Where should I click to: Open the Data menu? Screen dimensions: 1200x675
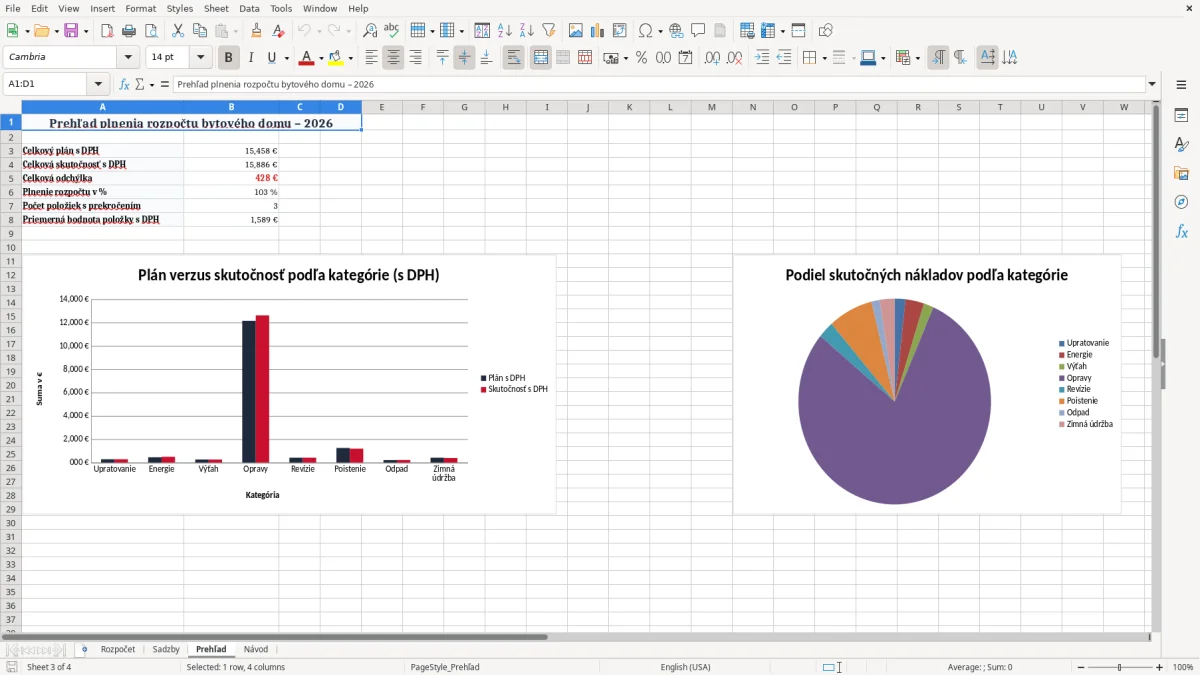tap(249, 8)
